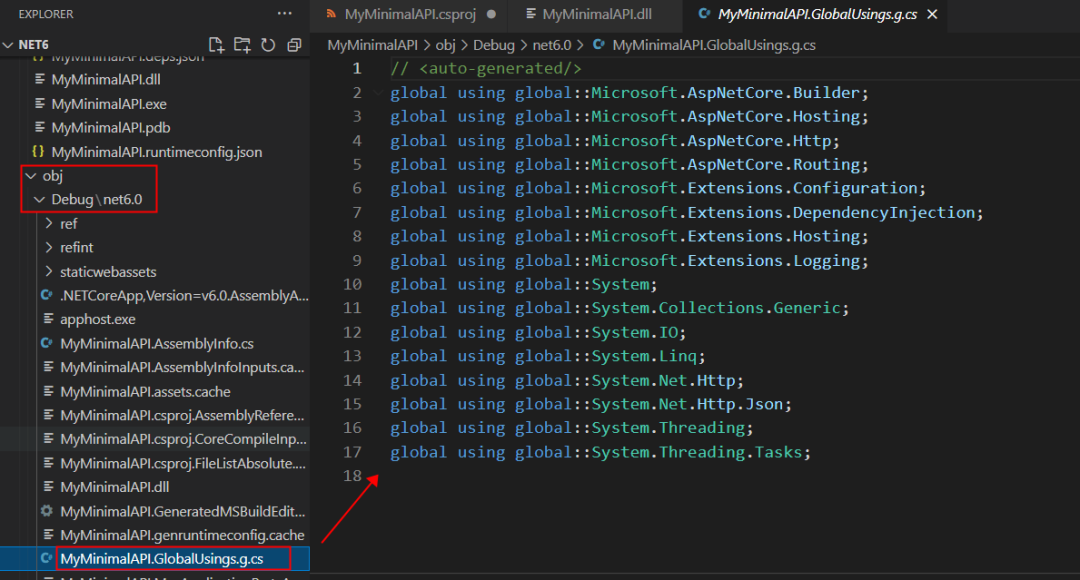
Task: Expand the refint folder
Action: [x=49, y=247]
